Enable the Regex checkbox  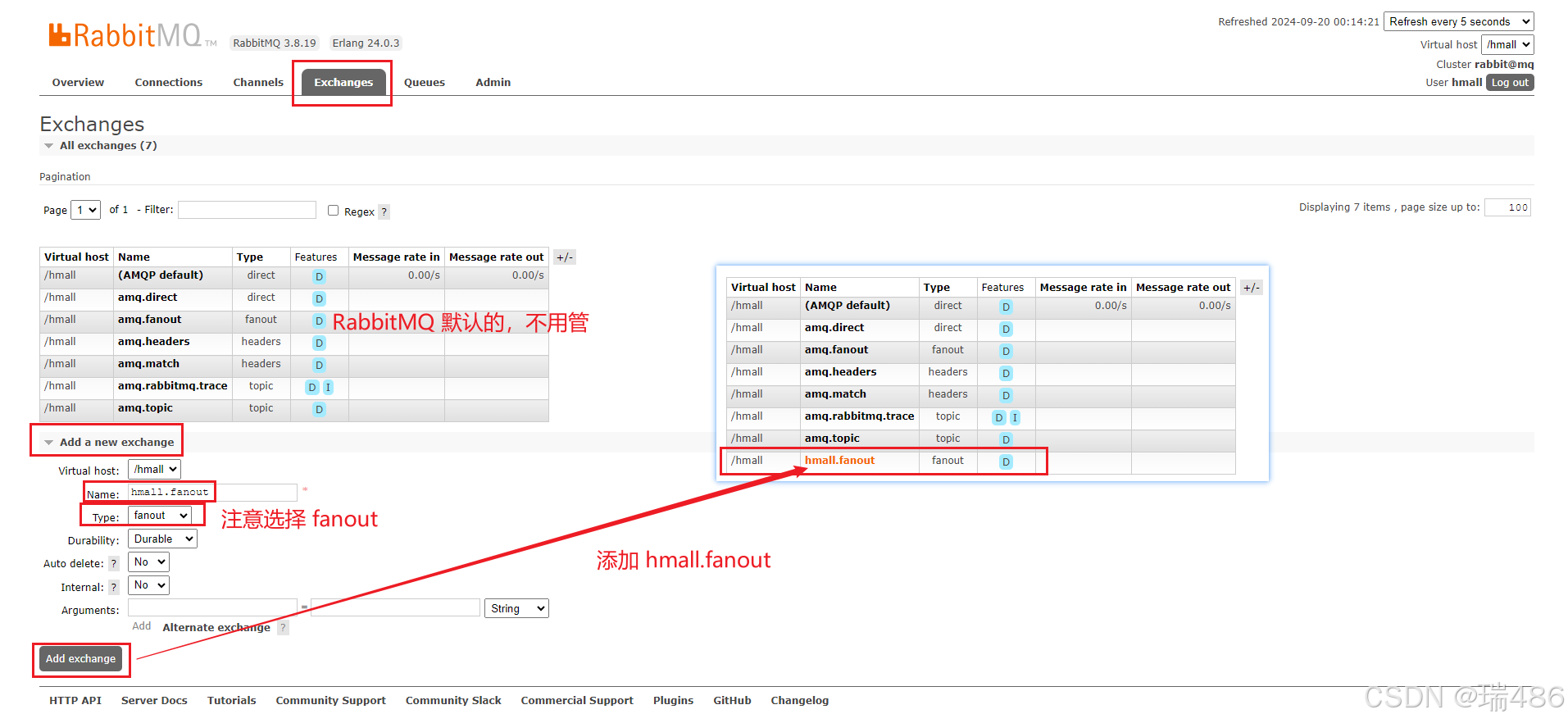333,211
